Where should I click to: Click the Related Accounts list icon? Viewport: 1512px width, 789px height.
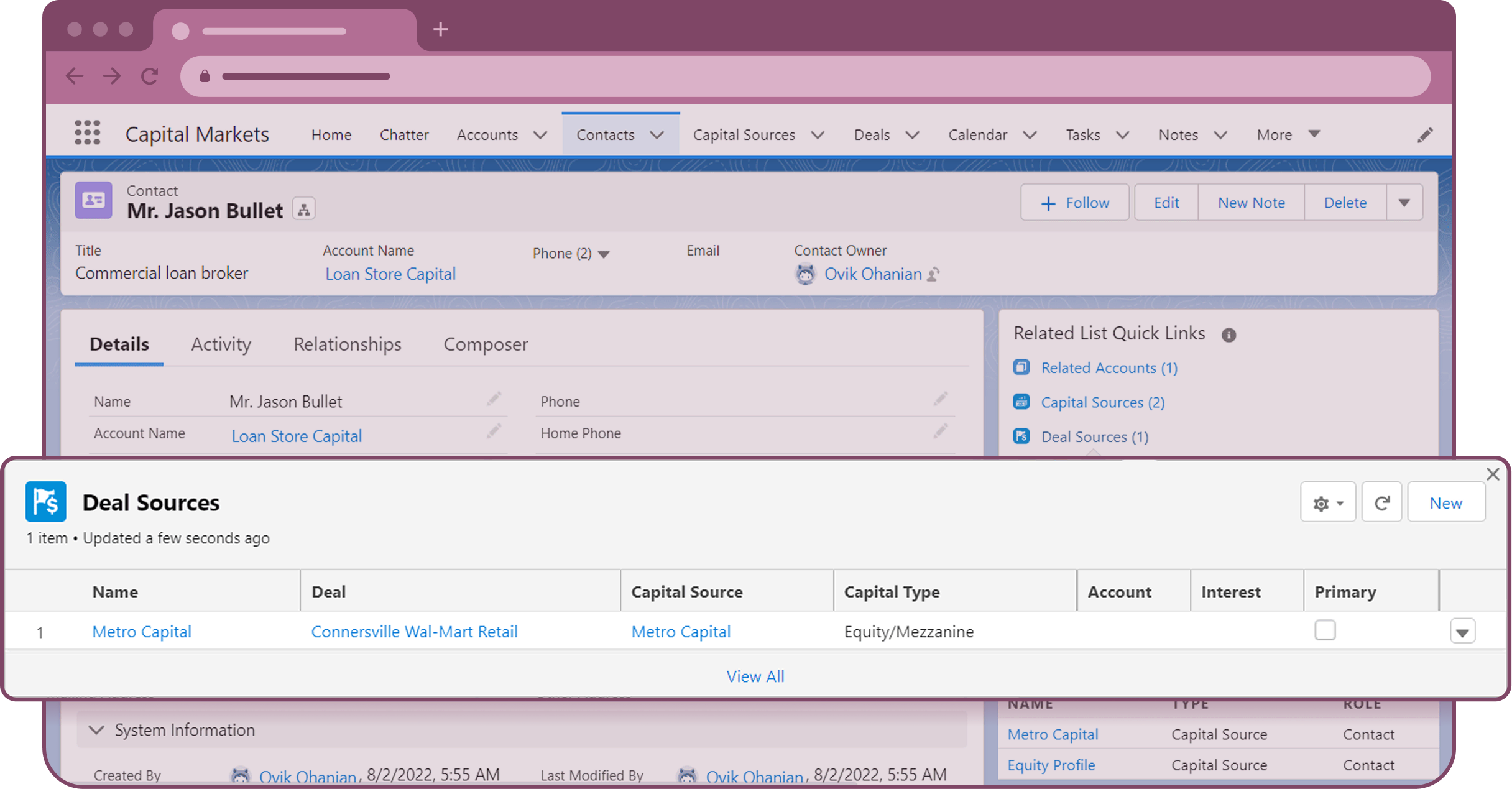(x=1021, y=367)
